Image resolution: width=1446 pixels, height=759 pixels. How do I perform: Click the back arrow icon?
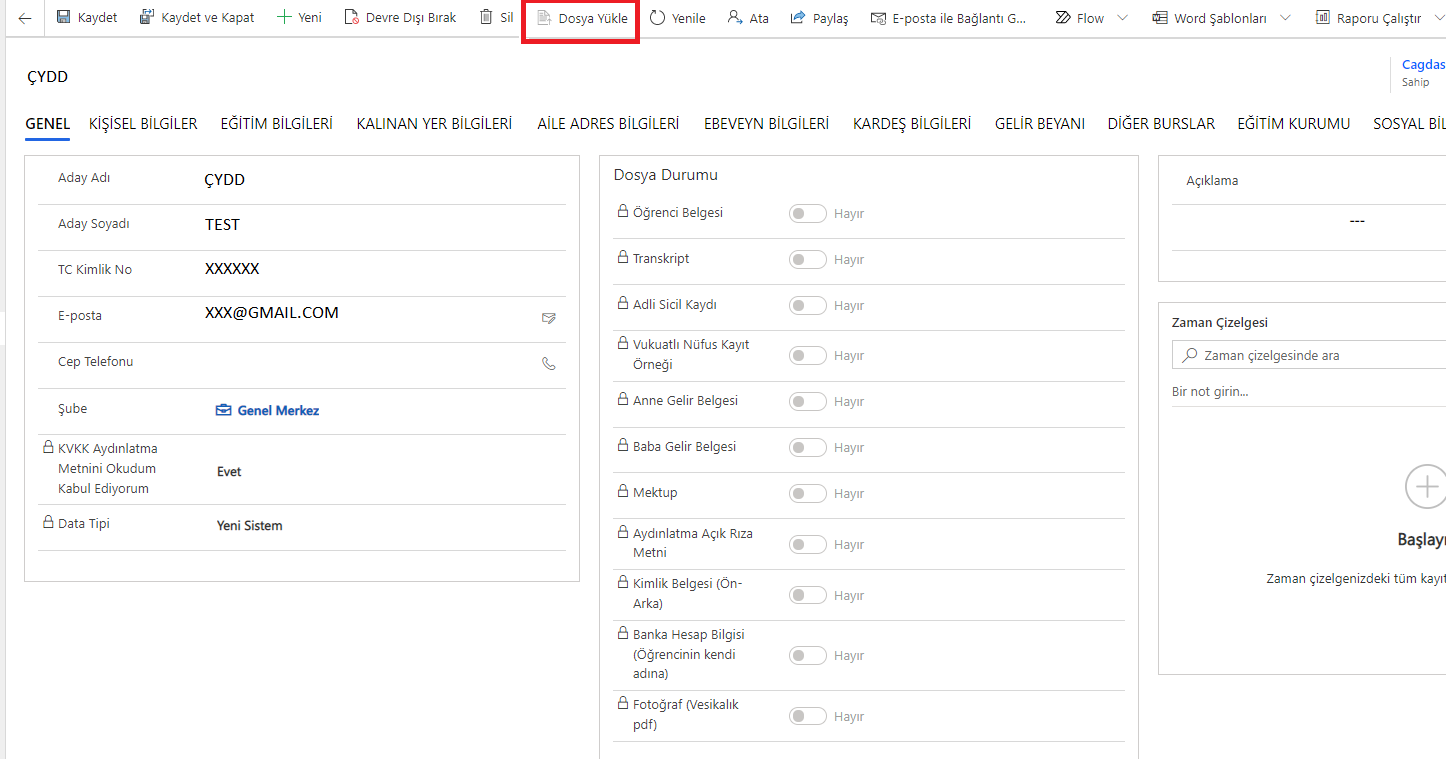[25, 18]
